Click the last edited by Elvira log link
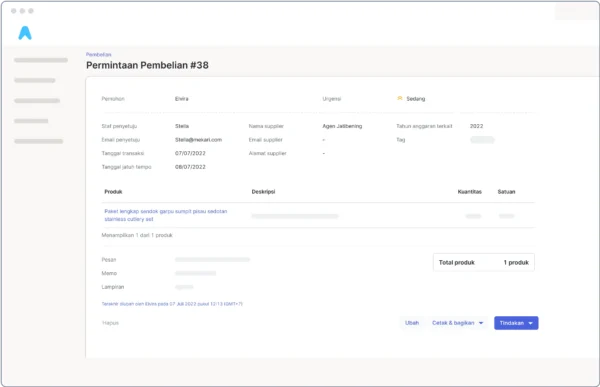 (172, 304)
